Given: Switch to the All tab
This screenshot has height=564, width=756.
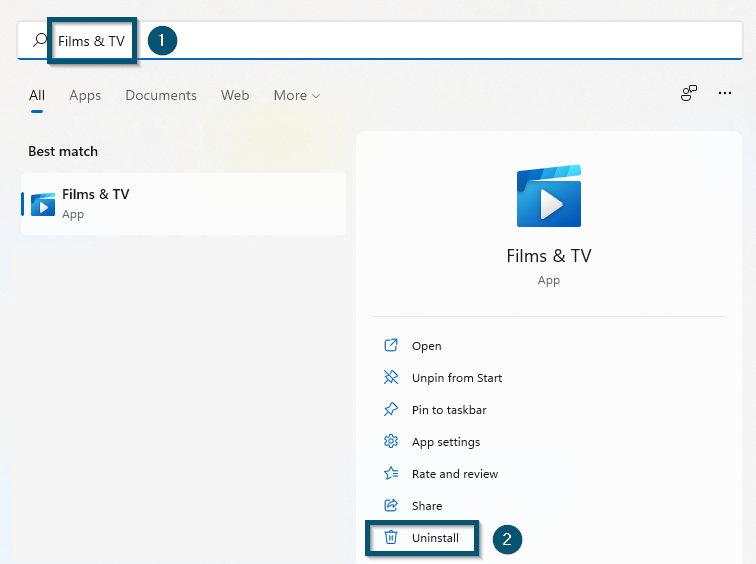Looking at the screenshot, I should pyautogui.click(x=37, y=95).
